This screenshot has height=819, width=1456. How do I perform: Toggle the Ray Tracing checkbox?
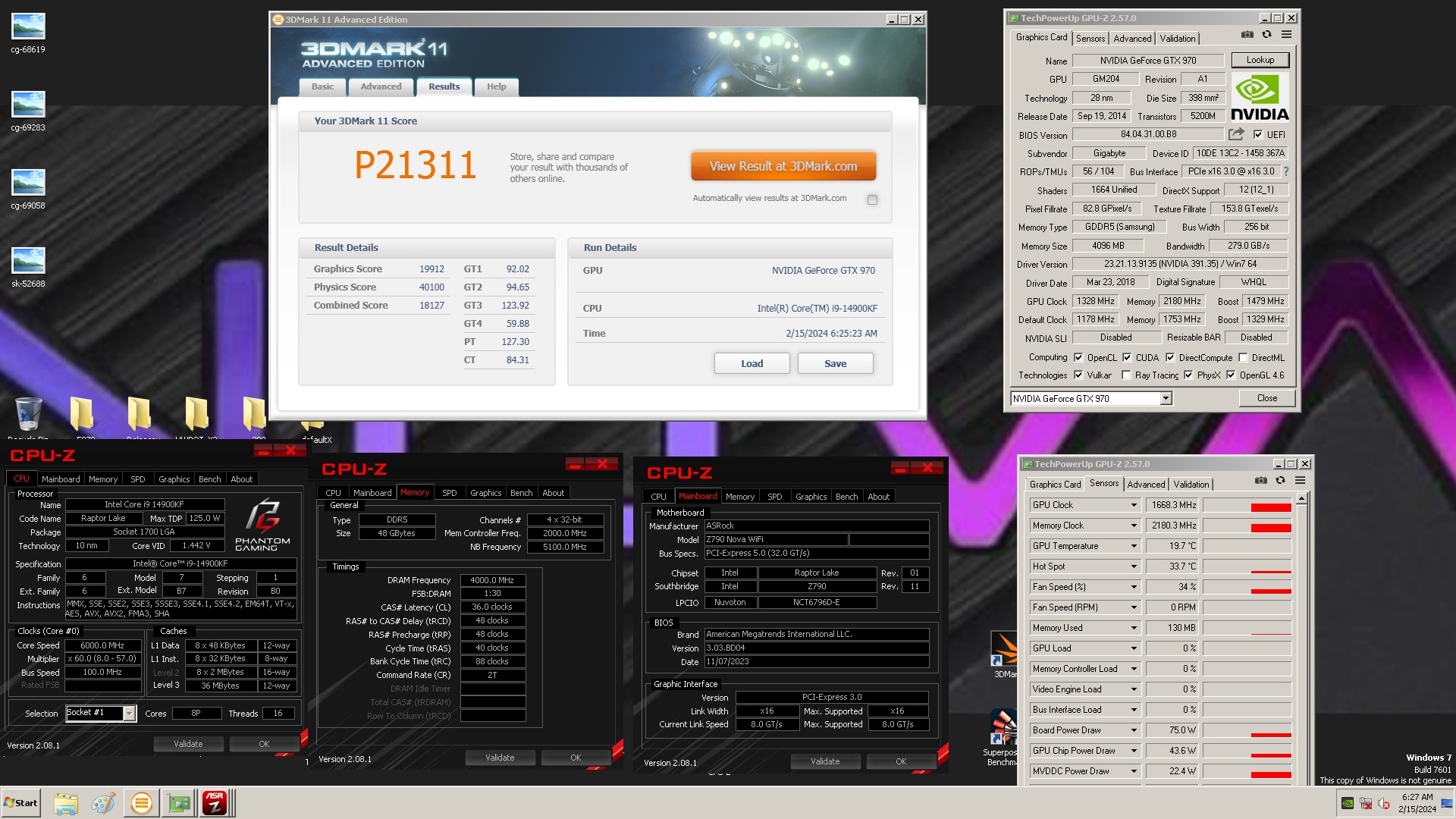tap(1126, 375)
